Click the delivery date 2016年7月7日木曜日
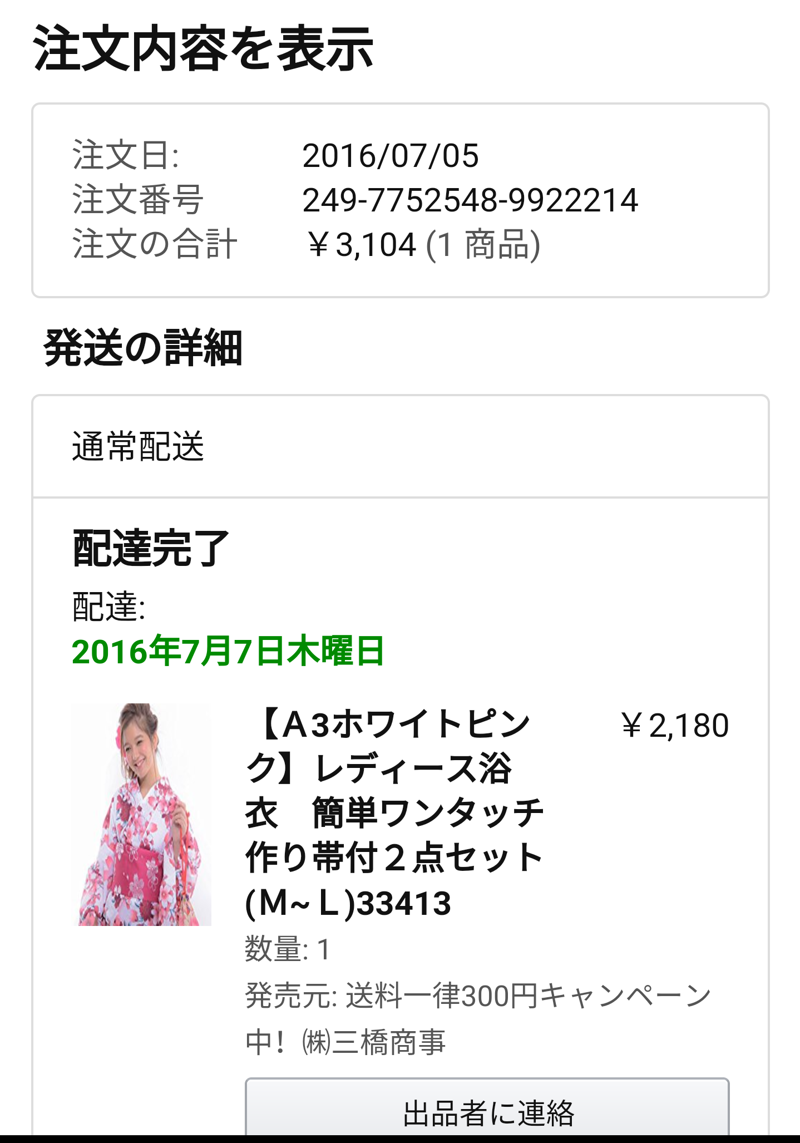Image resolution: width=800 pixels, height=1143 pixels. (x=228, y=651)
